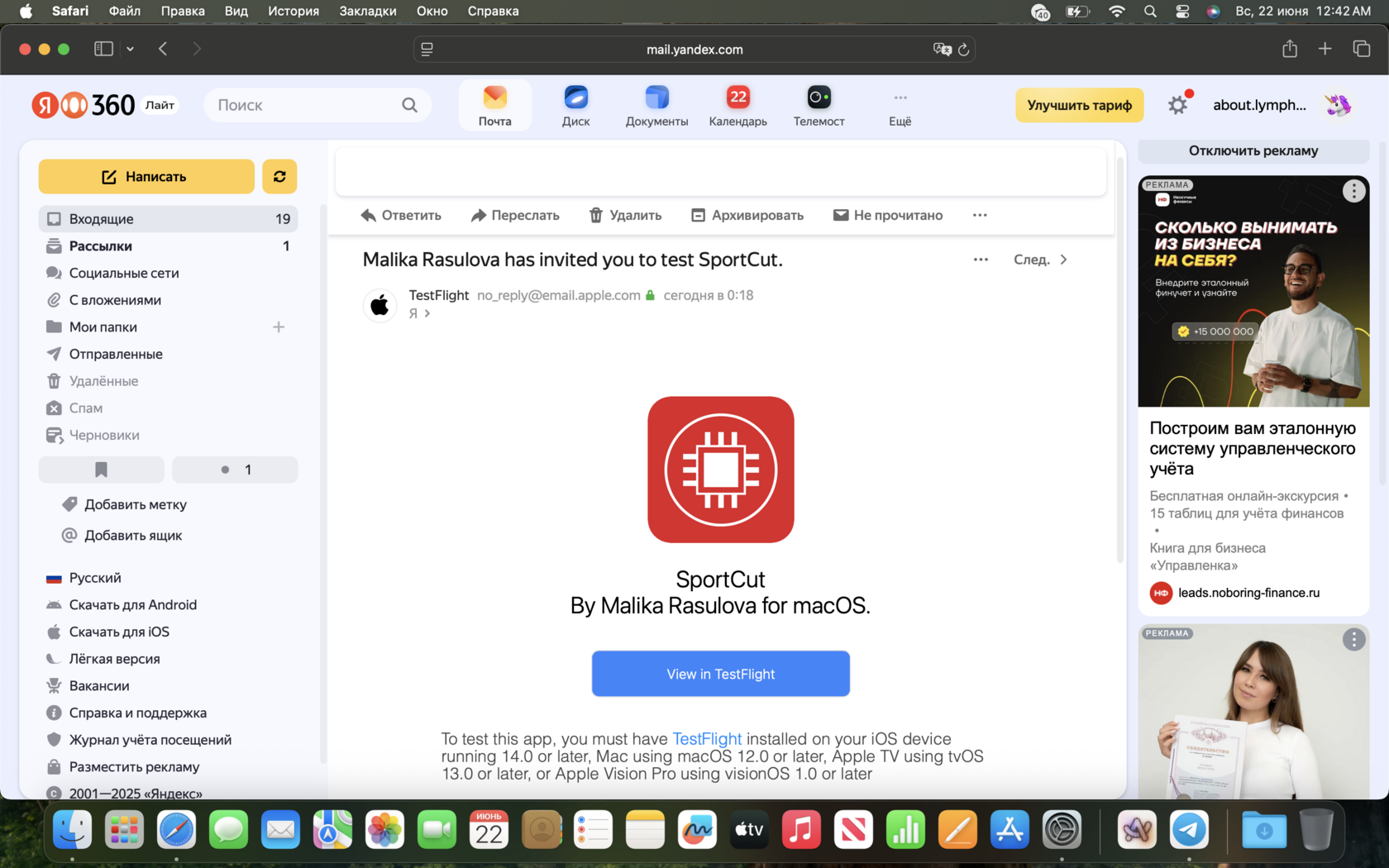Viewport: 1389px width, 868px height.
Task: Go back in Safari history
Action: [x=163, y=49]
